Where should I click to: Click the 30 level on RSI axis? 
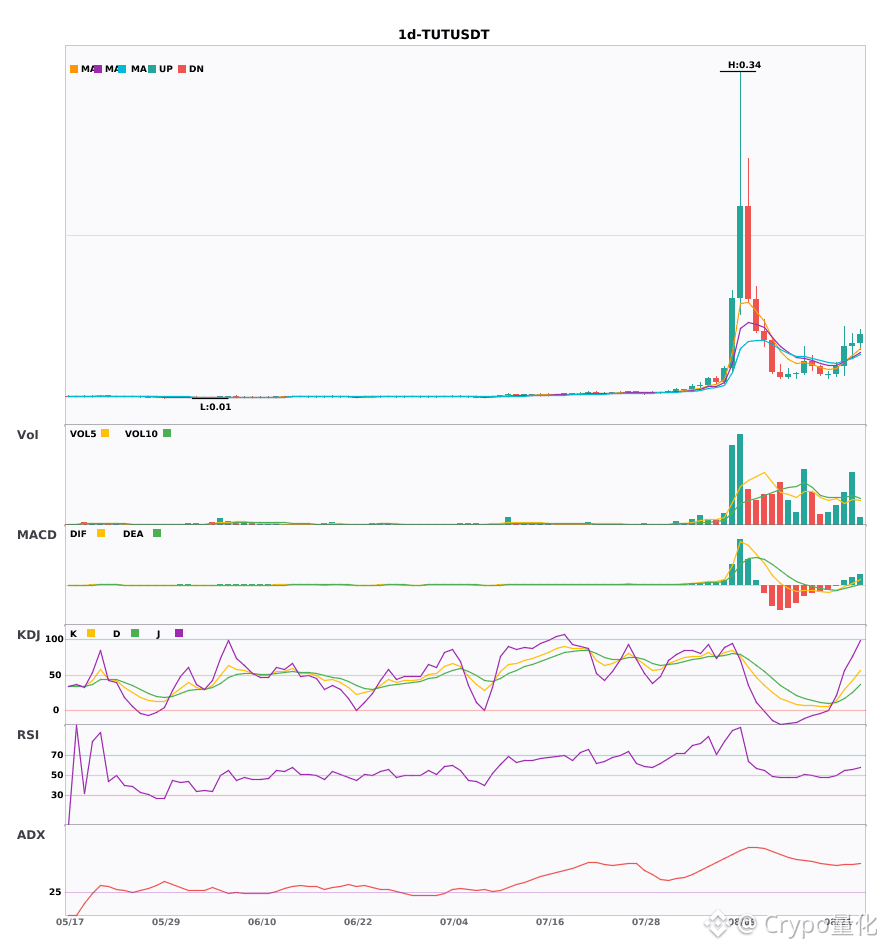(57, 795)
